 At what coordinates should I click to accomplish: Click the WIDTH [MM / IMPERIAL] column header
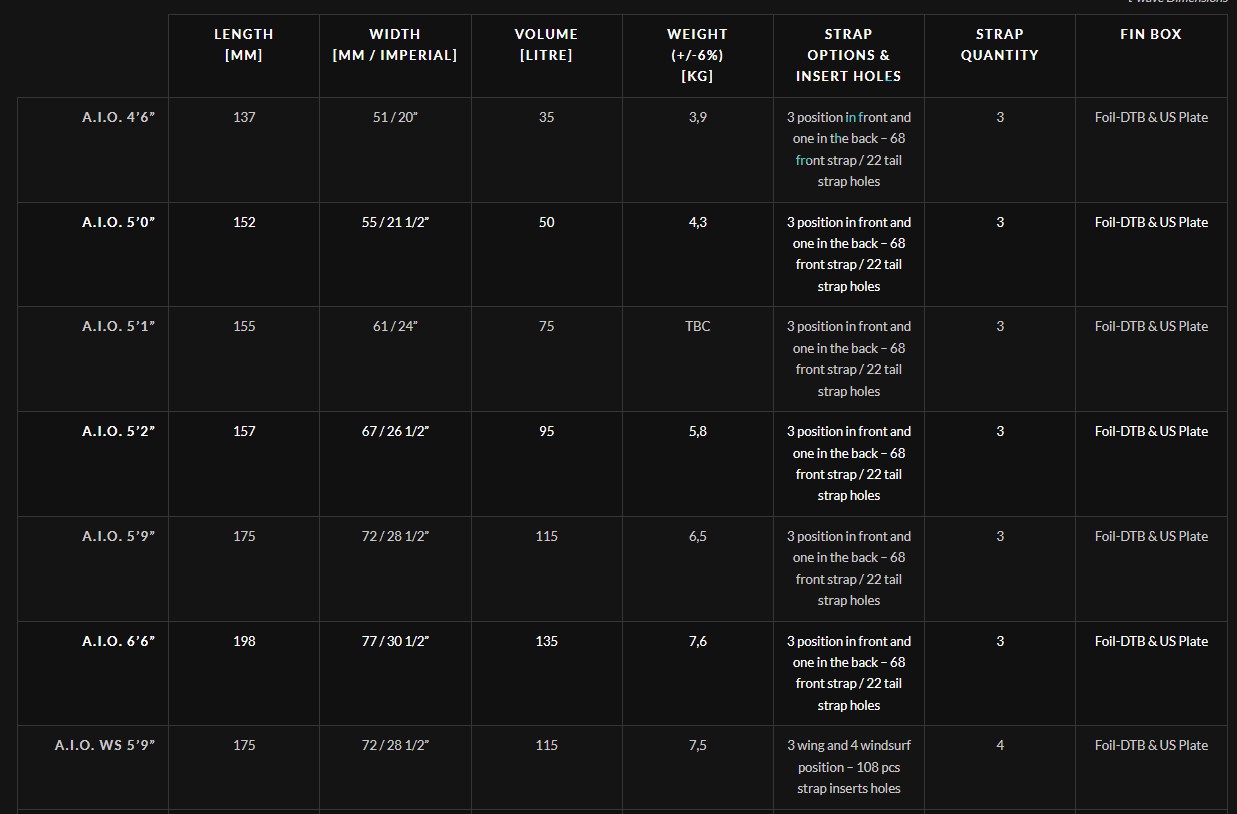click(x=395, y=44)
